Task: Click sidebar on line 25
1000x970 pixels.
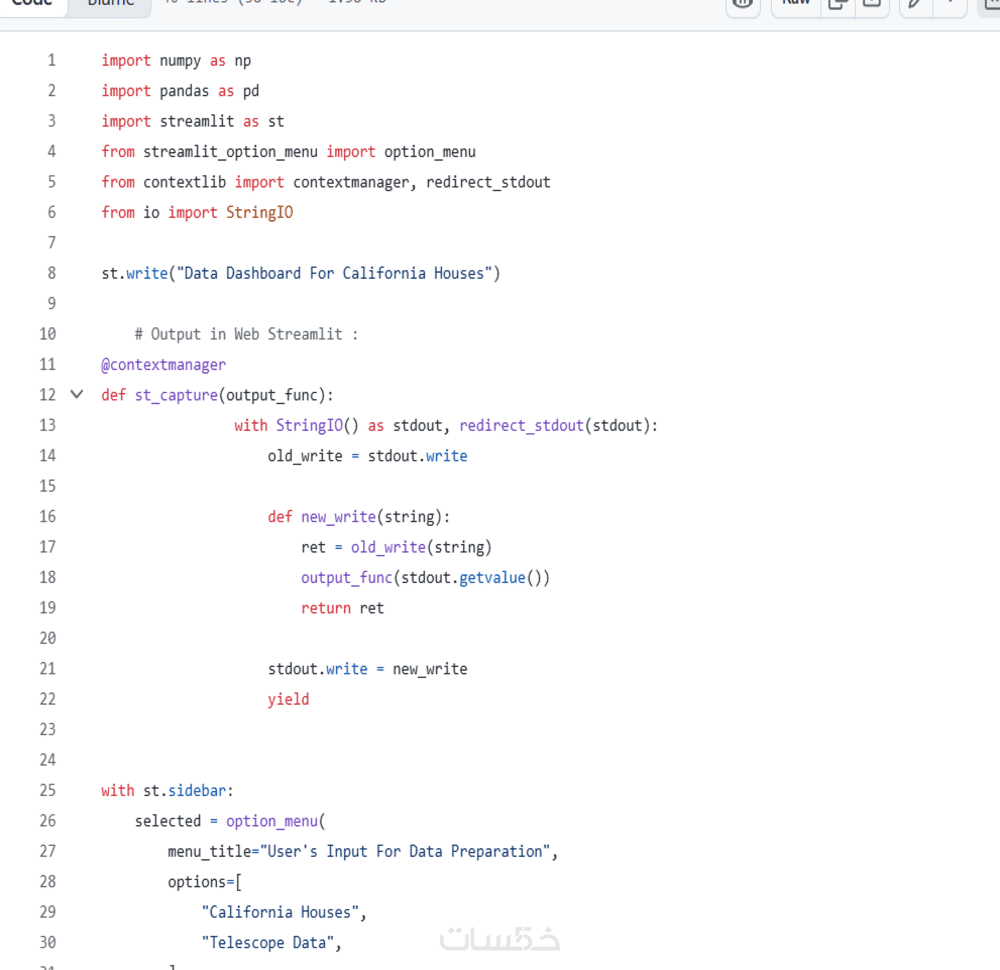Action: (196, 791)
